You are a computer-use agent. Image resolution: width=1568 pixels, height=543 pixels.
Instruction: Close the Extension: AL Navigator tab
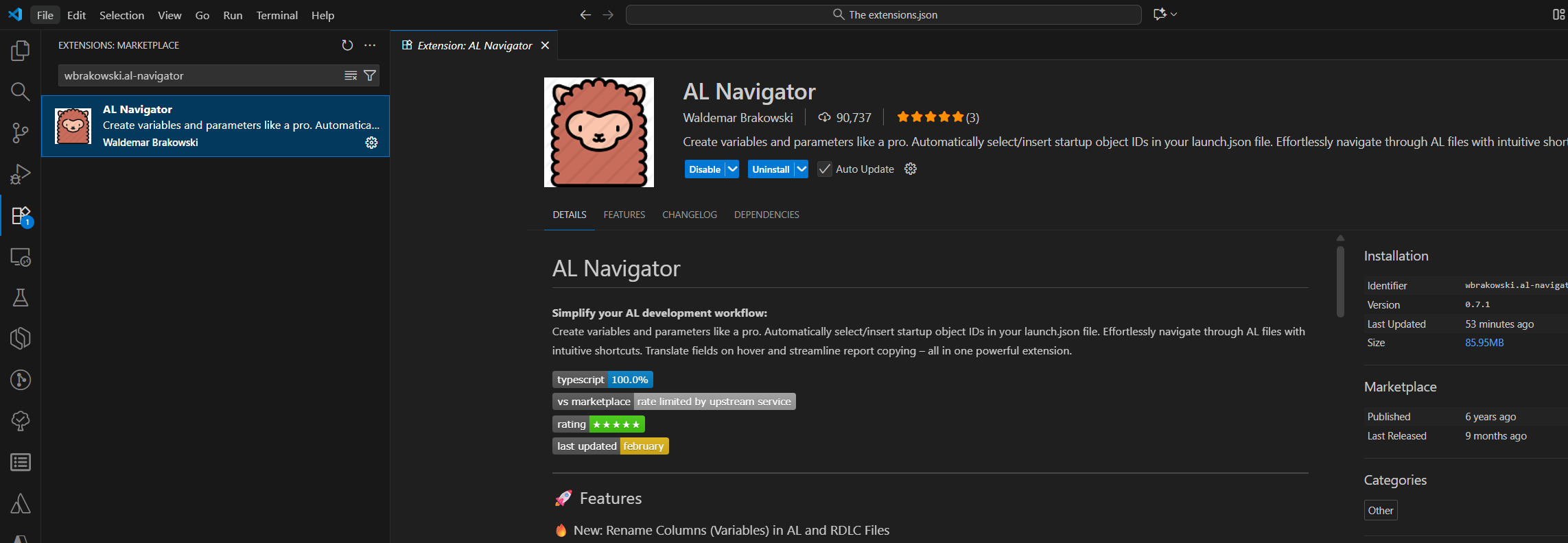point(545,45)
